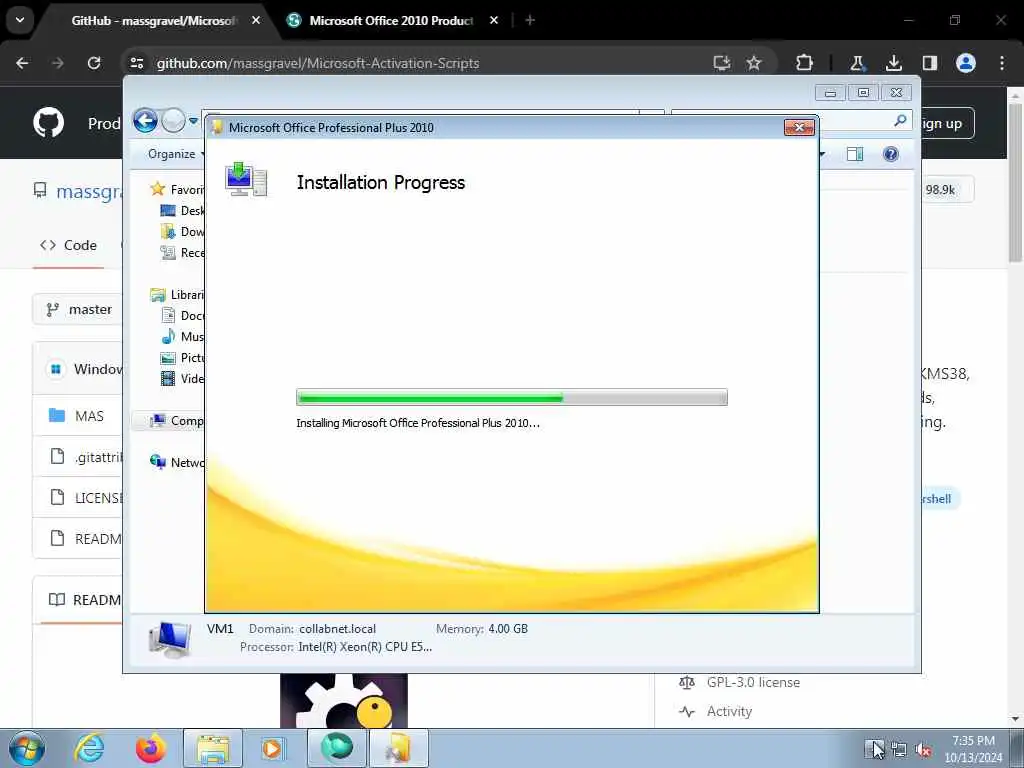Select Desktop in Explorer navigation pane
Screen dimensions: 1024x768
coord(182,210)
